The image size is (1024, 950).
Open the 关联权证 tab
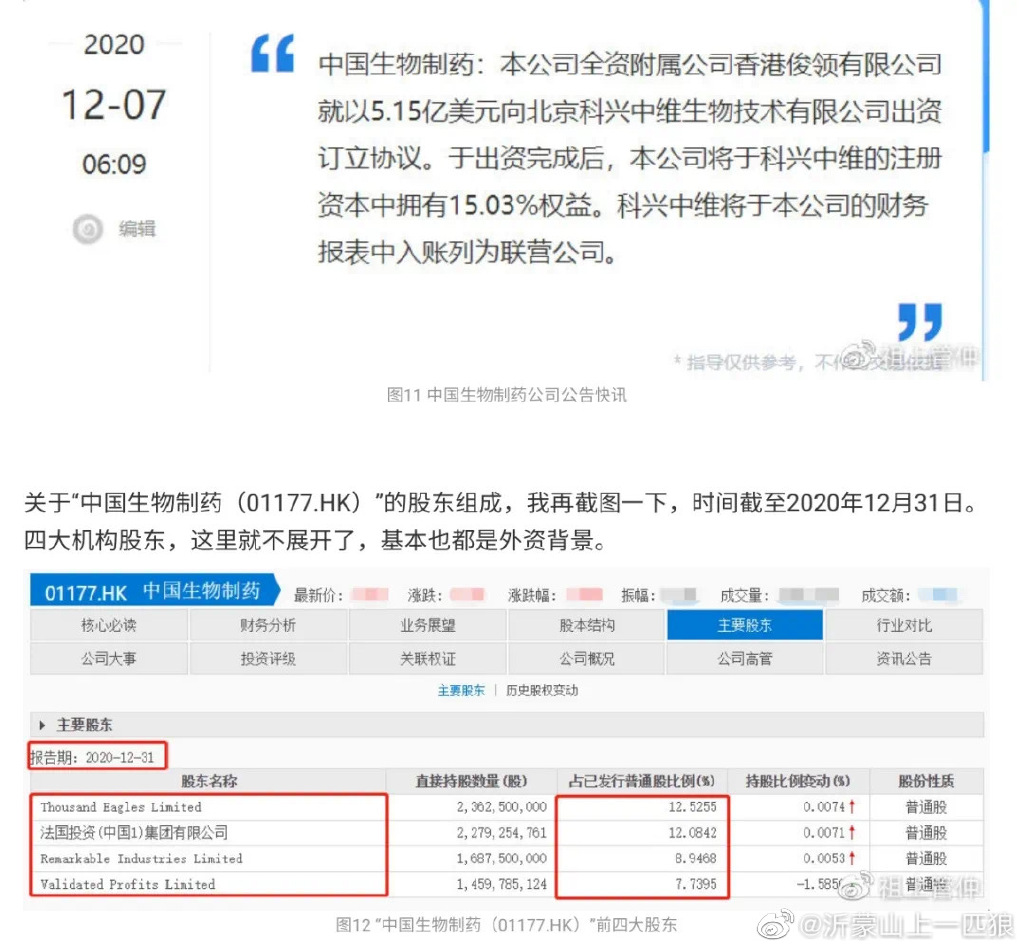428,659
